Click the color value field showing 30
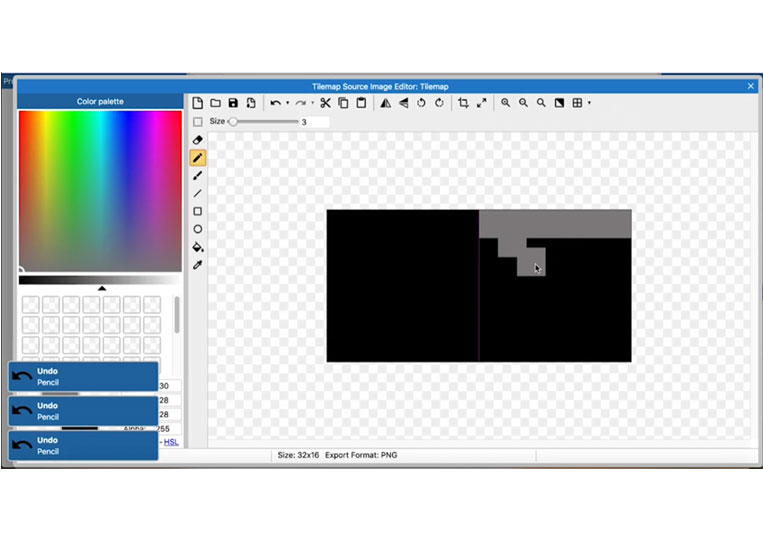763x541 pixels. tap(169, 386)
